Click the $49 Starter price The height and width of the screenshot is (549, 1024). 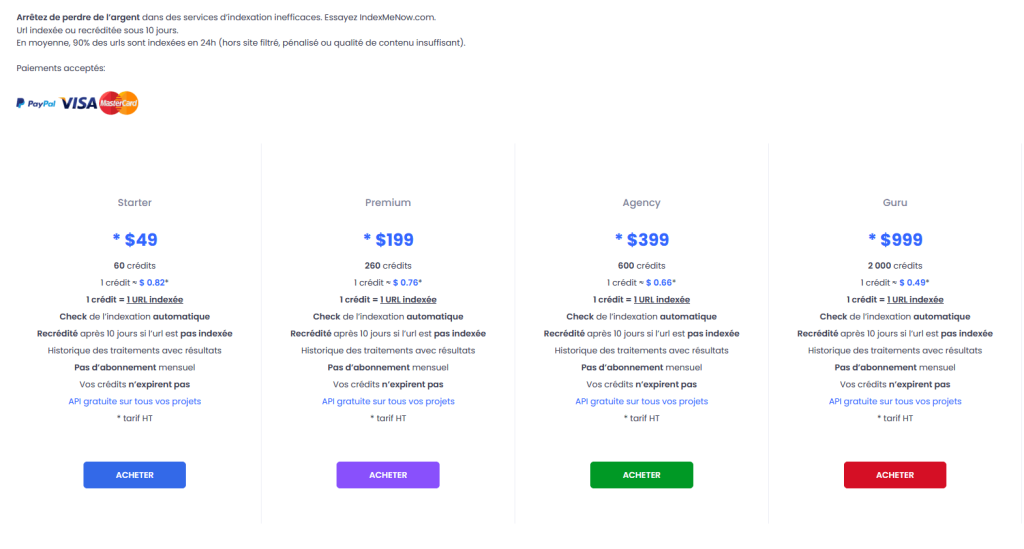pyautogui.click(x=140, y=240)
